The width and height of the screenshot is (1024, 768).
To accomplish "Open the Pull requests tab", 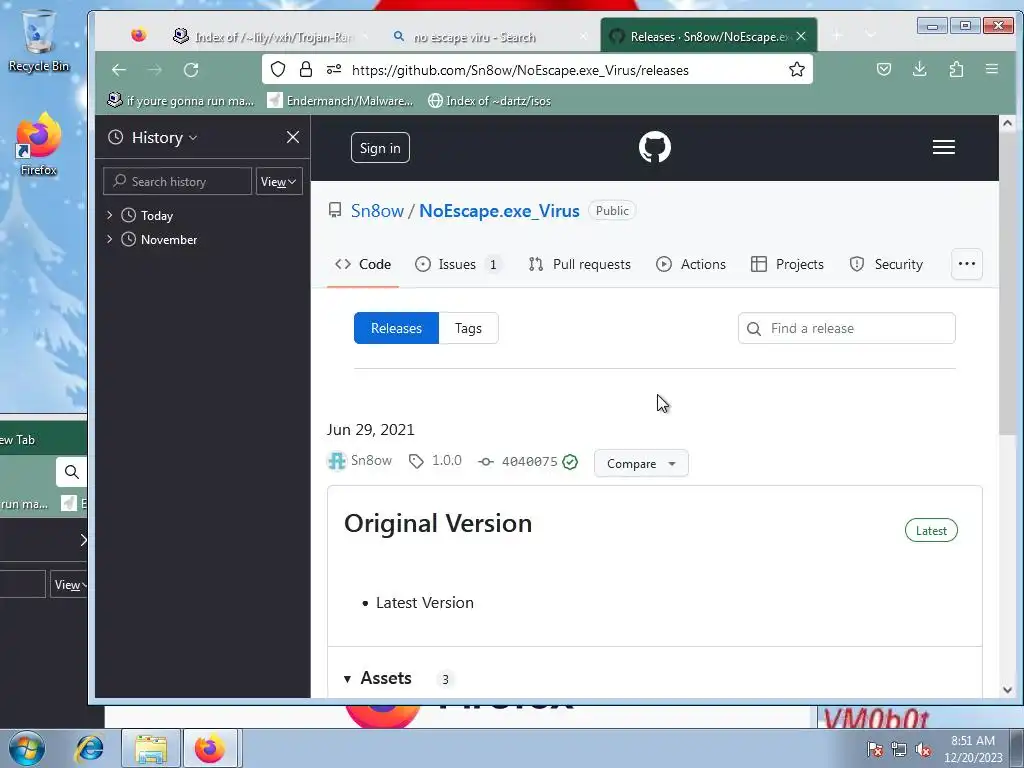I will tap(579, 264).
